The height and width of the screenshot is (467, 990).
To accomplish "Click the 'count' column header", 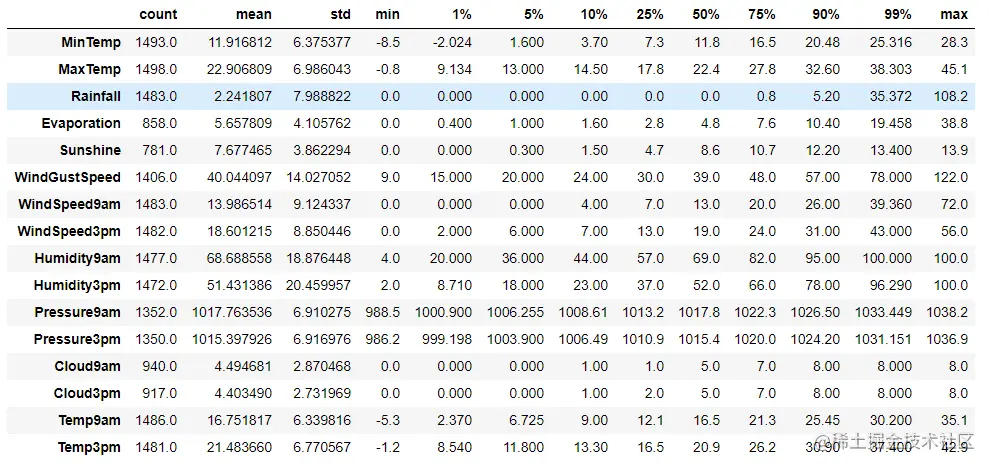I will pos(158,15).
